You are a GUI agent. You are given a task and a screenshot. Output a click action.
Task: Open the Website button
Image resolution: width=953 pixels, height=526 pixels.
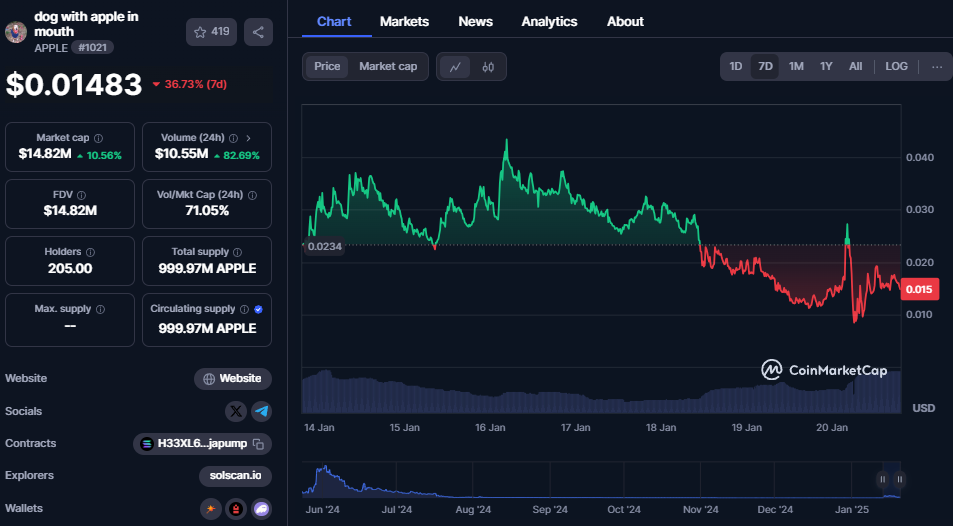(233, 379)
